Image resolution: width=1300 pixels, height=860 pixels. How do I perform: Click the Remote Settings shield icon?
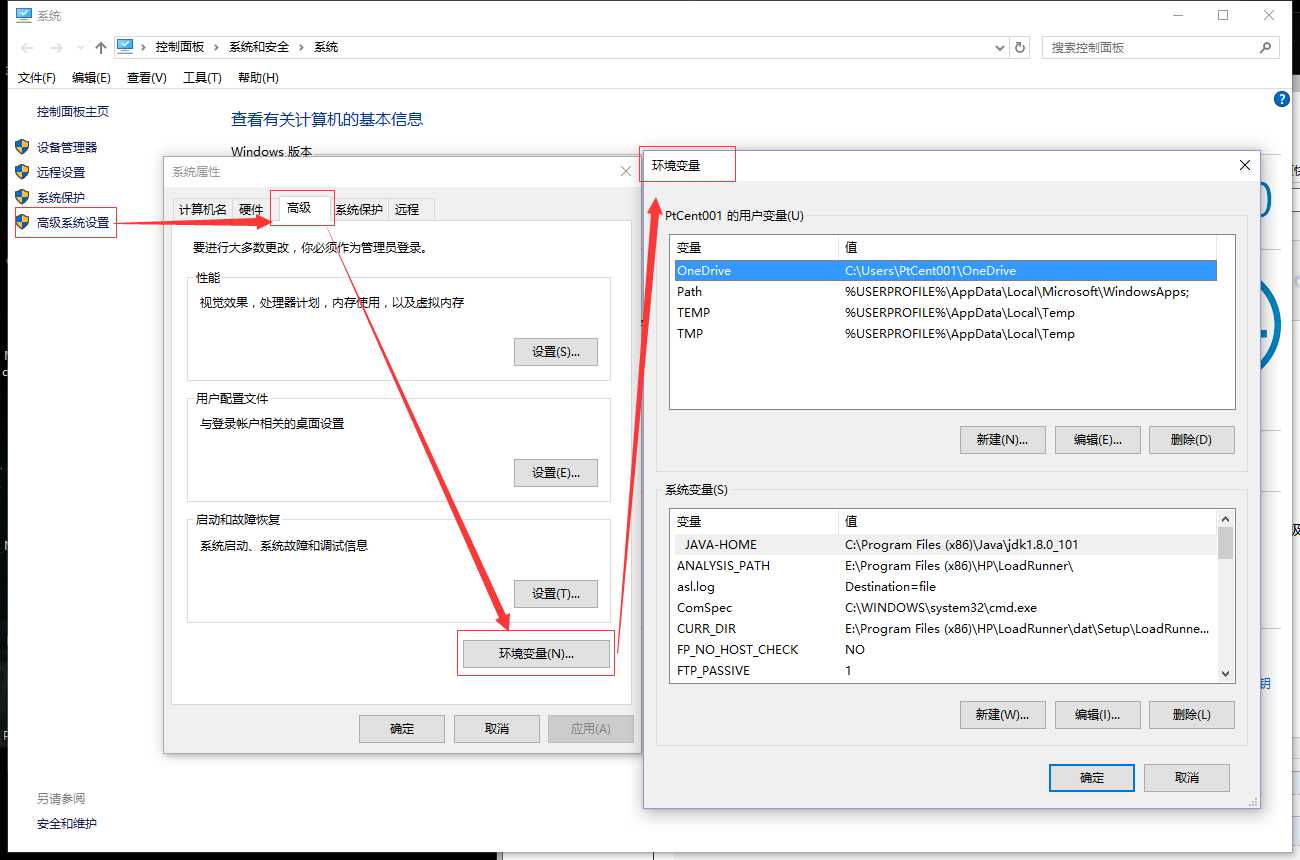coord(23,172)
